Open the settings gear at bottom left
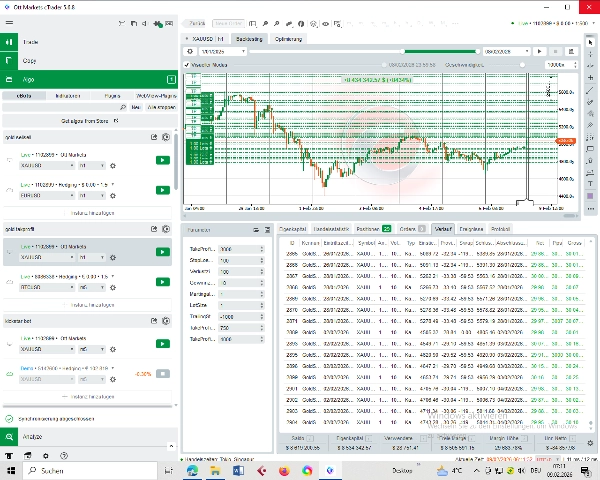Screen dimensions: 600x480 [46, 456]
